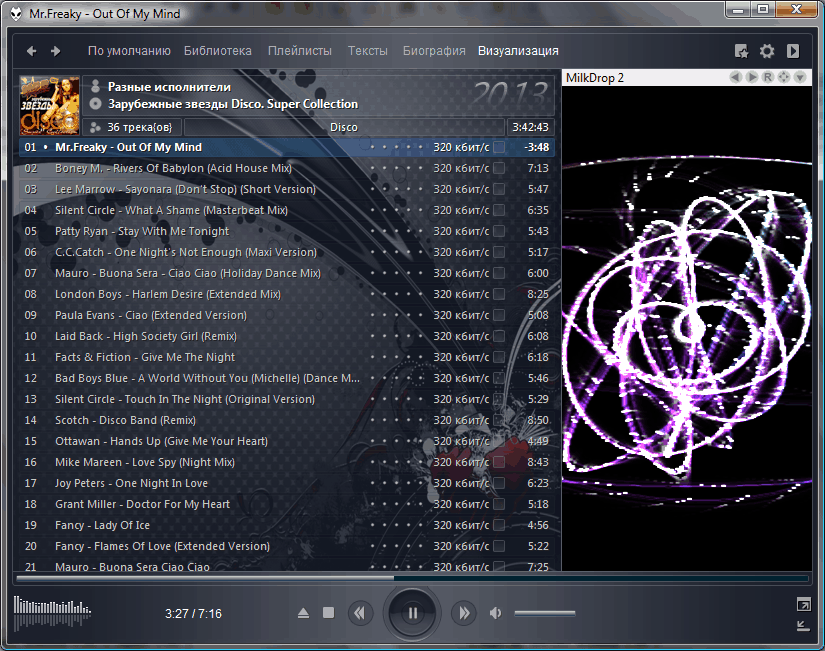Viewport: 825px width, 651px height.
Task: Check the box for Patty Ryan track
Action: (499, 232)
